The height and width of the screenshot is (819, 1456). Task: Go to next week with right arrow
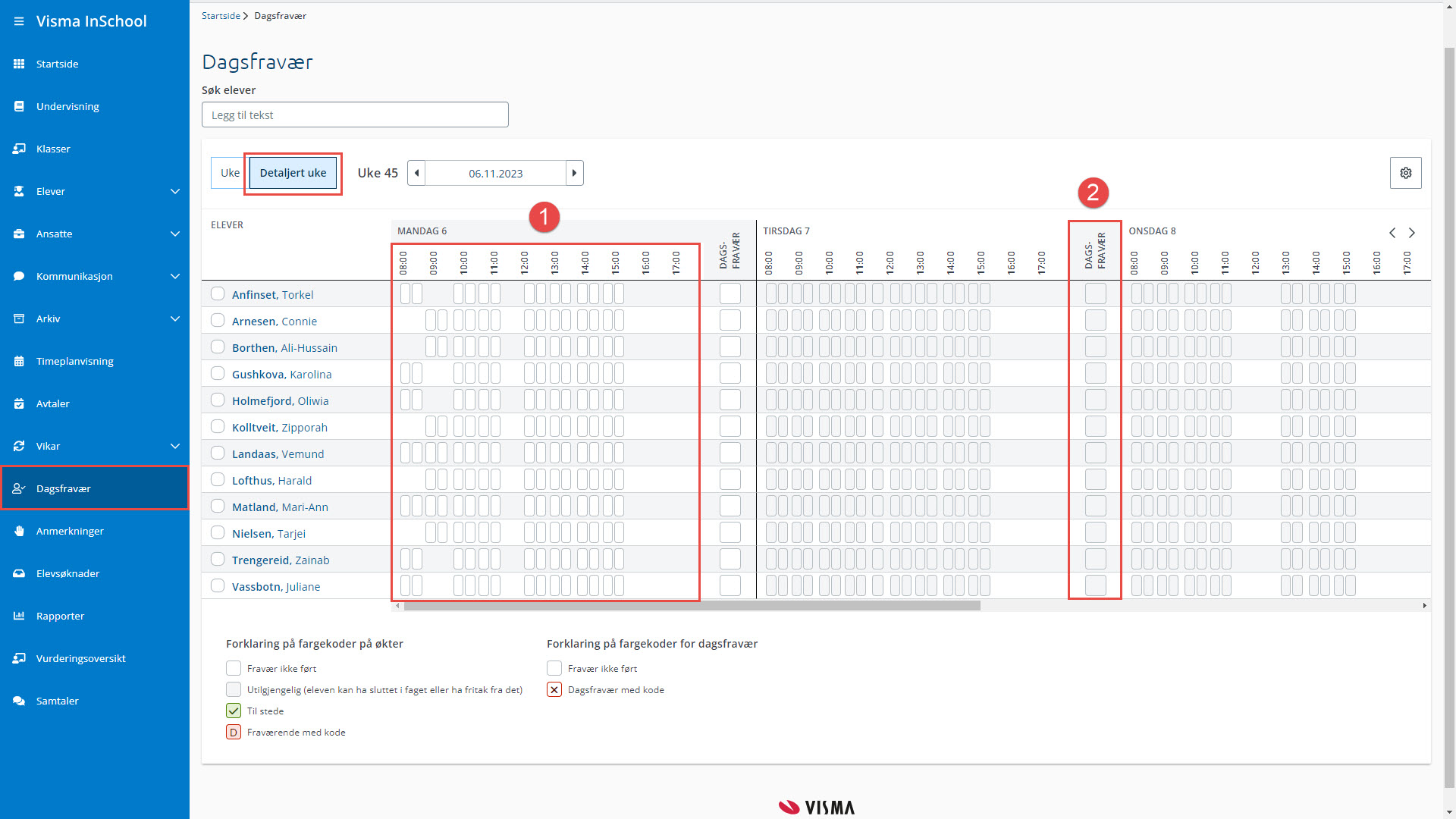pyautogui.click(x=574, y=173)
